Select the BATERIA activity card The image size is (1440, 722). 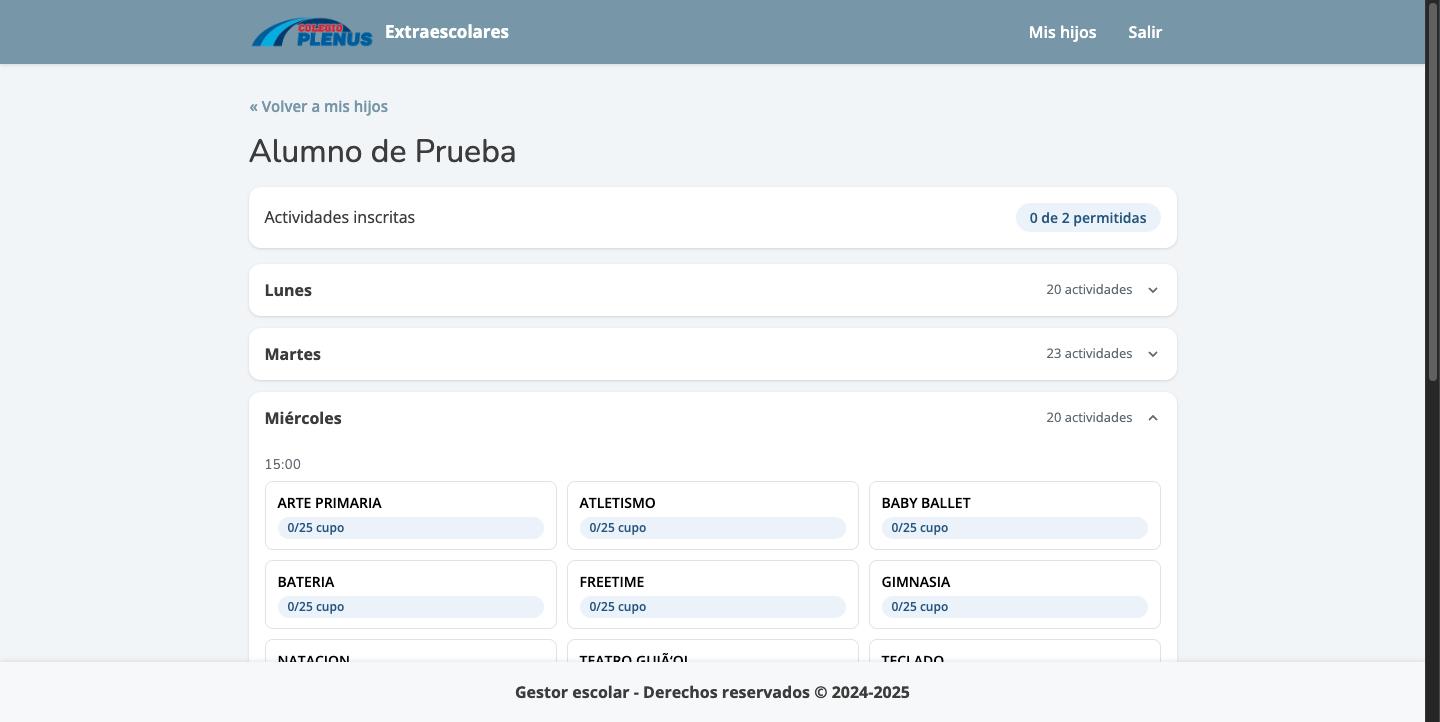tap(411, 595)
